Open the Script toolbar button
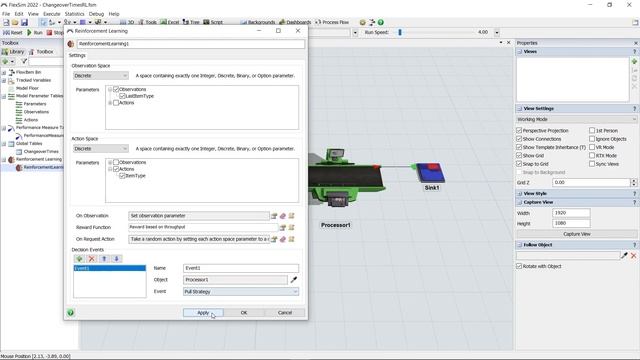This screenshot has height=360, width=640. pyautogui.click(x=213, y=22)
